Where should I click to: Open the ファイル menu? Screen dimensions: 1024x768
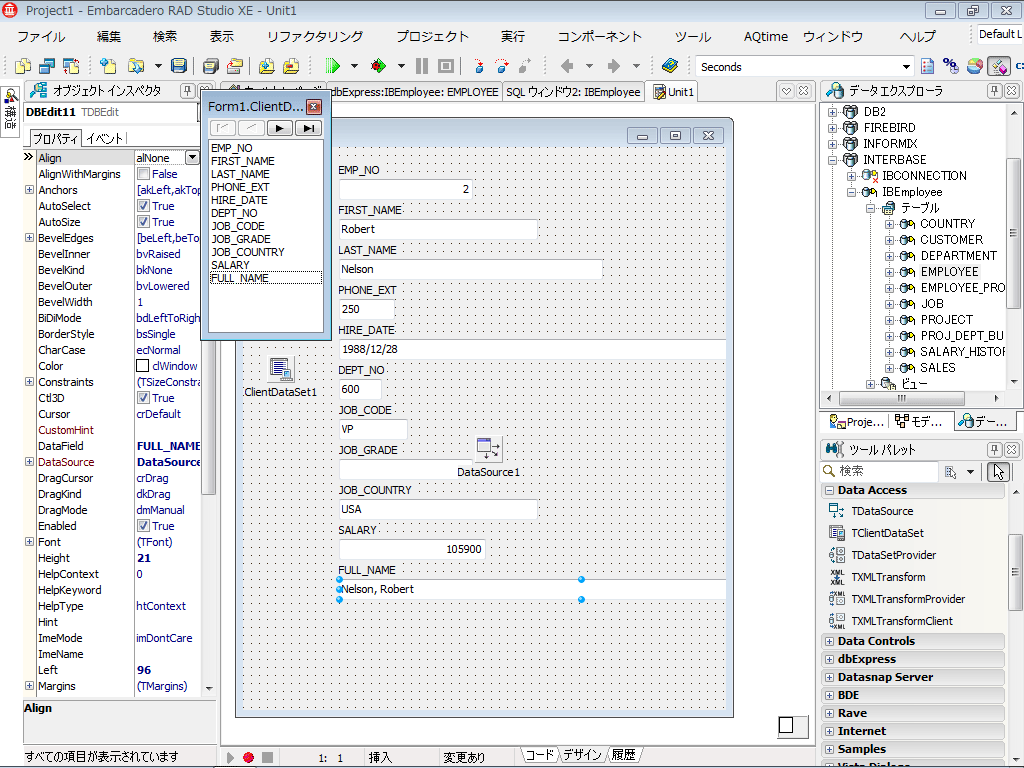tap(41, 37)
